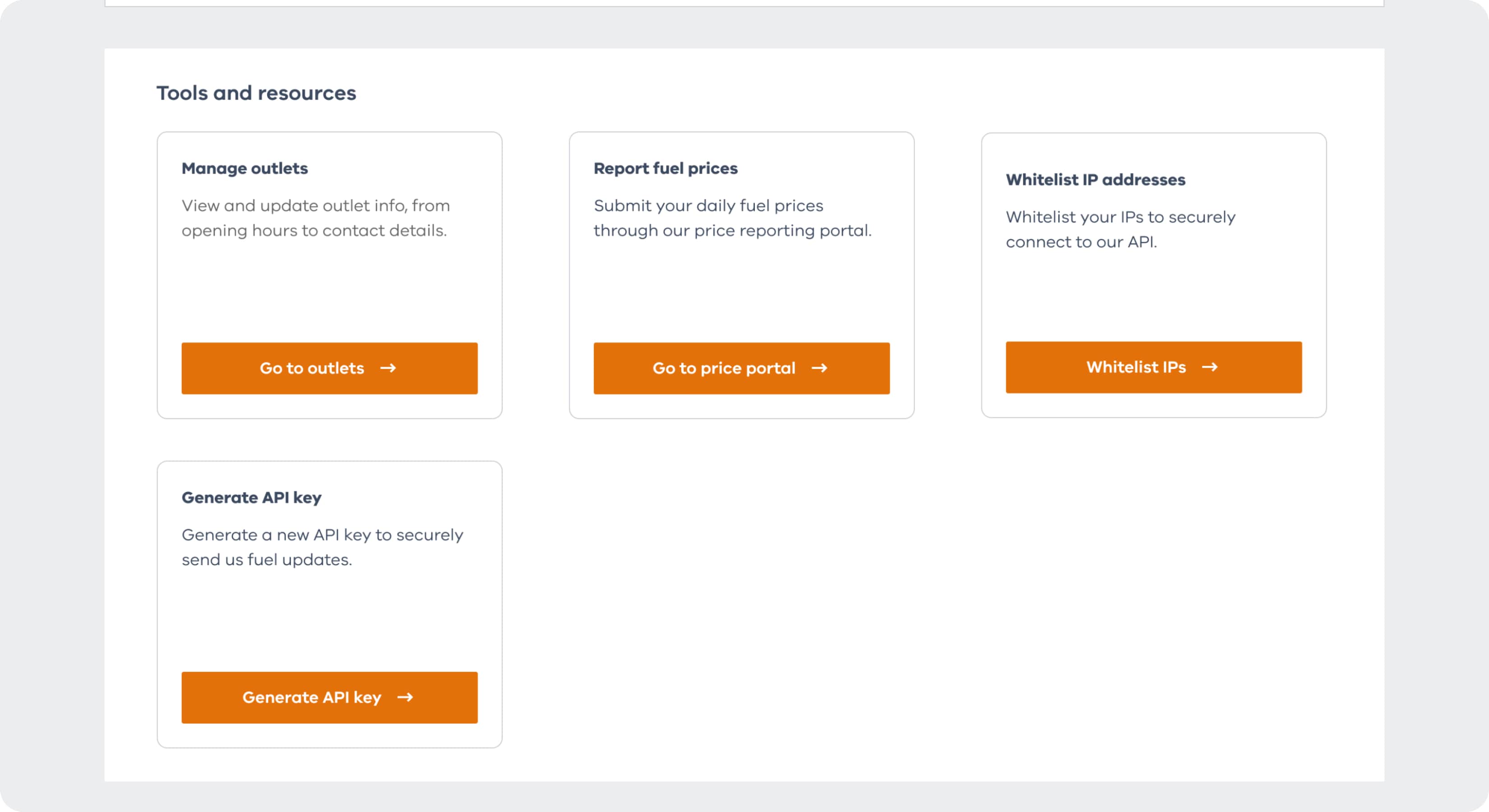Viewport: 1489px width, 812px height.
Task: Click blank area inside the Report fuel prices card
Action: coord(741,289)
